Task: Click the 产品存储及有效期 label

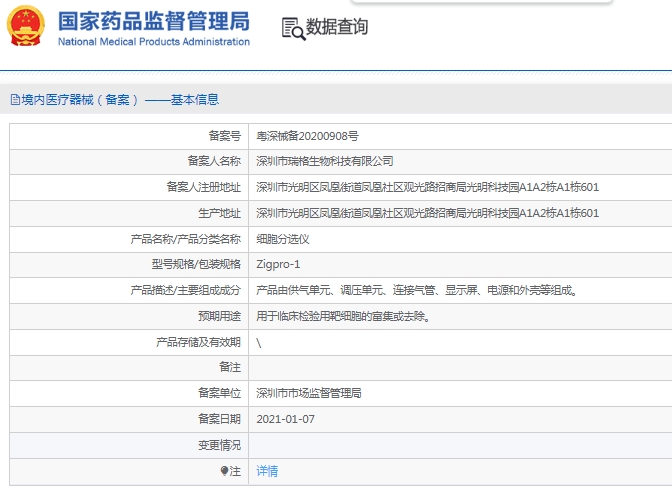Action: 198,342
